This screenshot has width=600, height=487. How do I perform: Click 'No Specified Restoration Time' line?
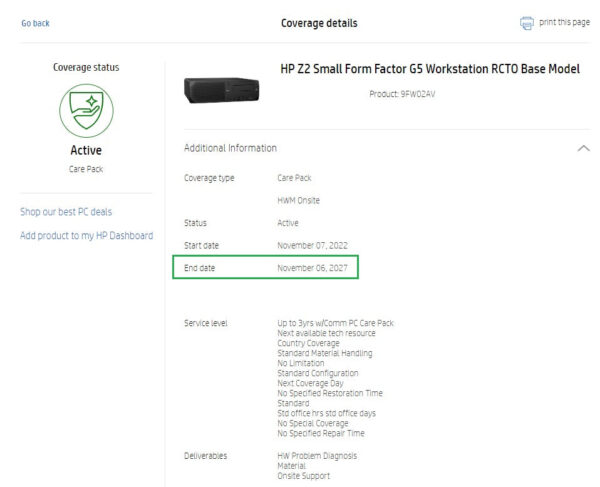330,393
